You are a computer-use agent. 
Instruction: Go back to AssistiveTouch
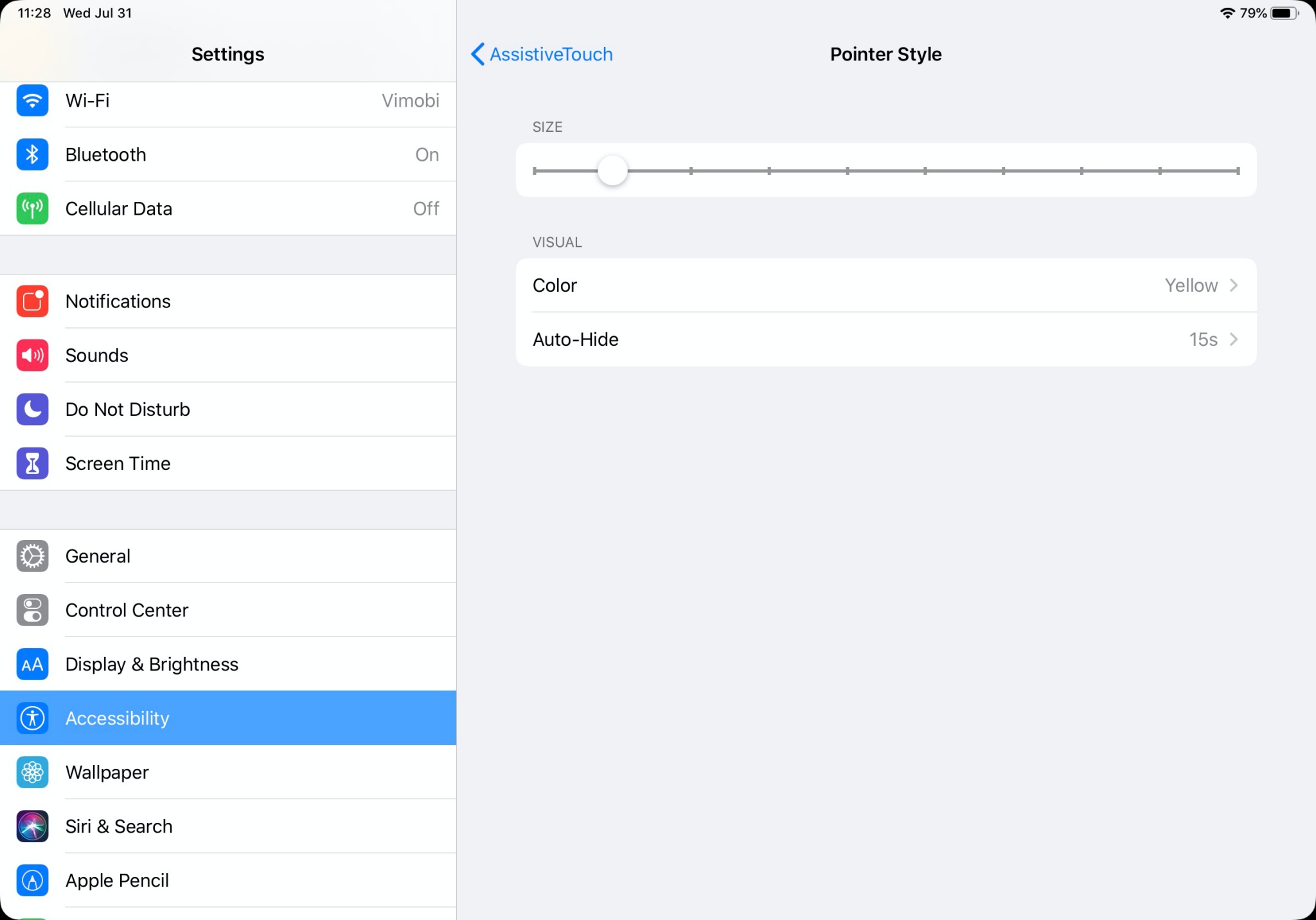coord(542,54)
